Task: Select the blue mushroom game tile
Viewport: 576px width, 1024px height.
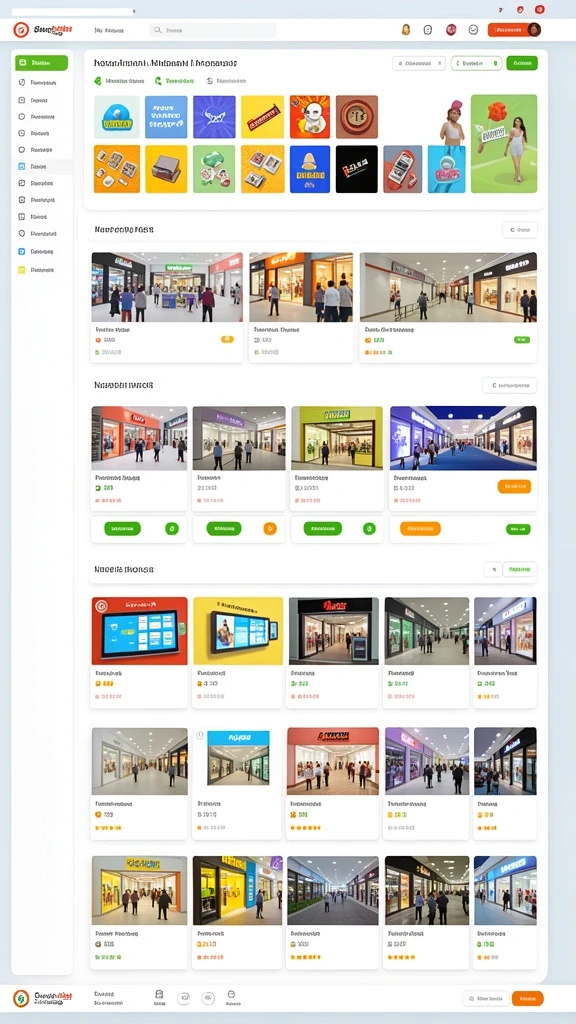Action: [x=117, y=117]
